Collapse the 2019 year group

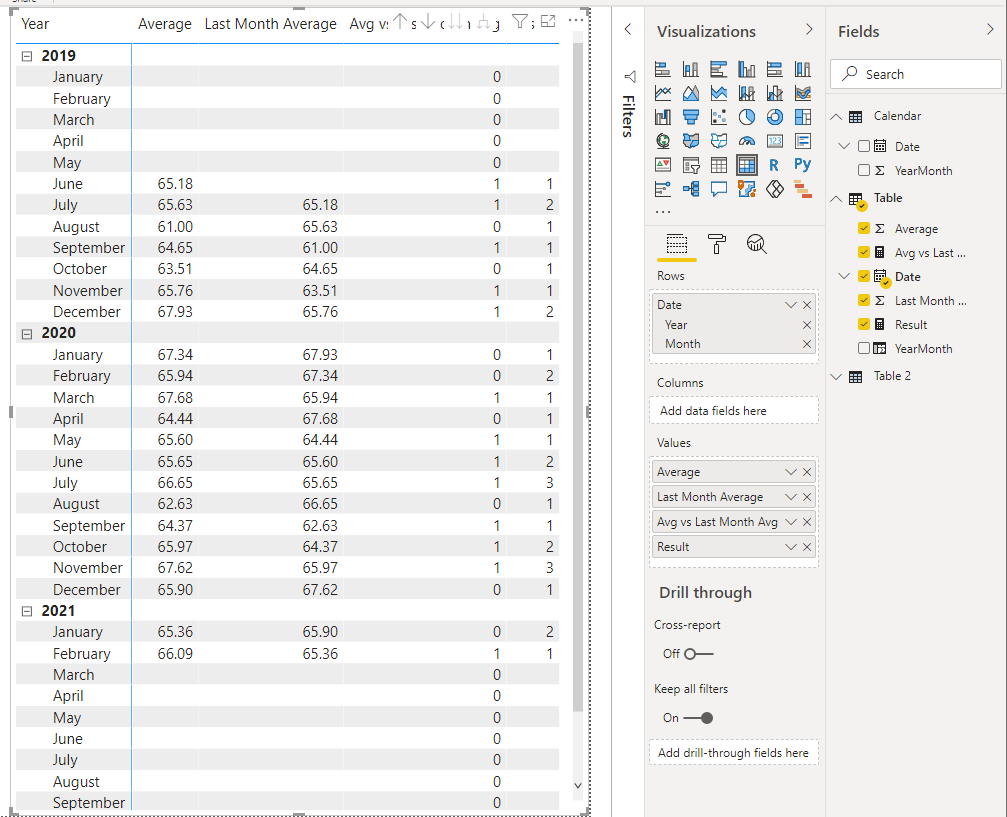point(27,57)
